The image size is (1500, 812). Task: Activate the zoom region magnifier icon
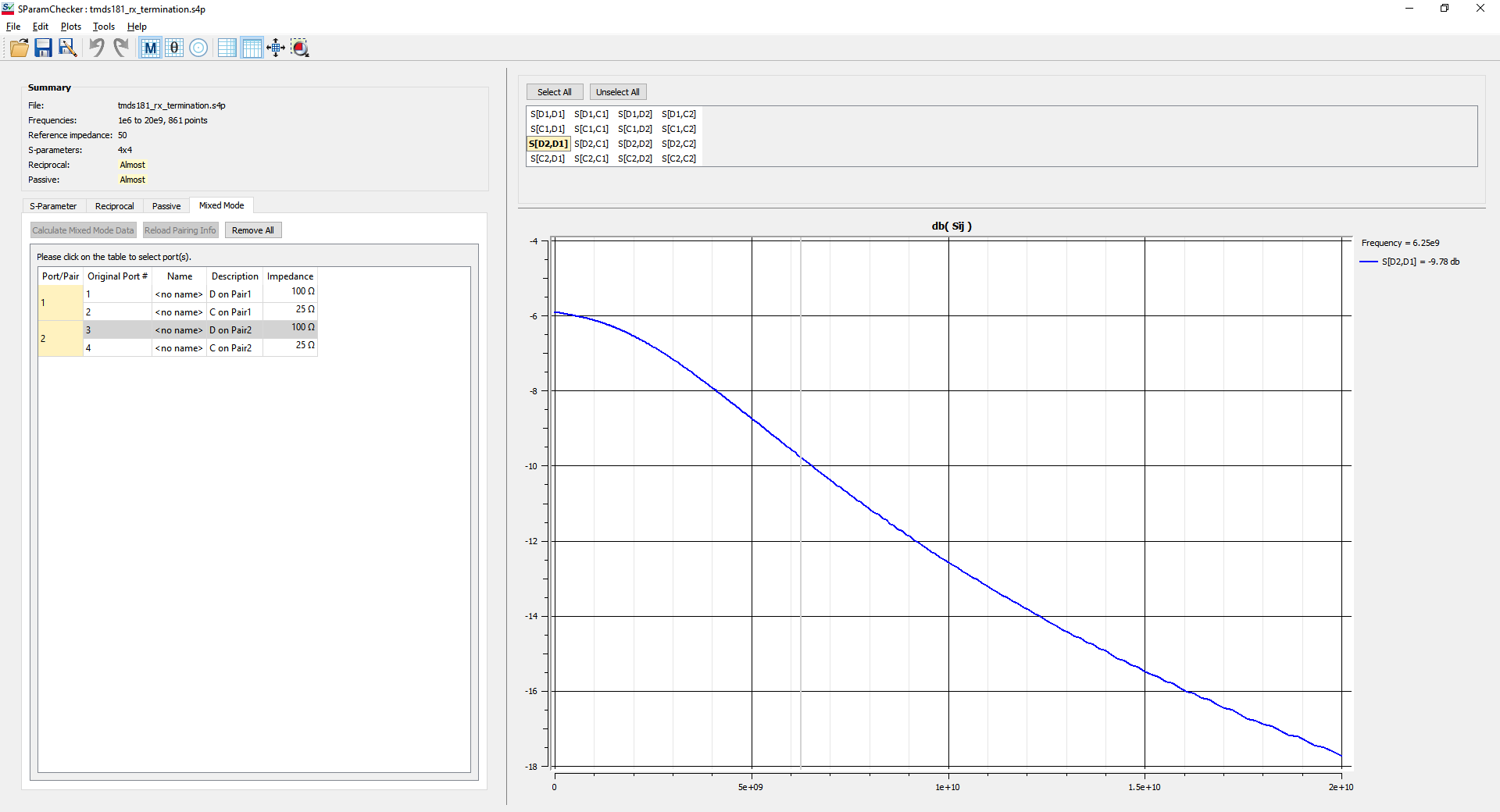click(x=300, y=48)
